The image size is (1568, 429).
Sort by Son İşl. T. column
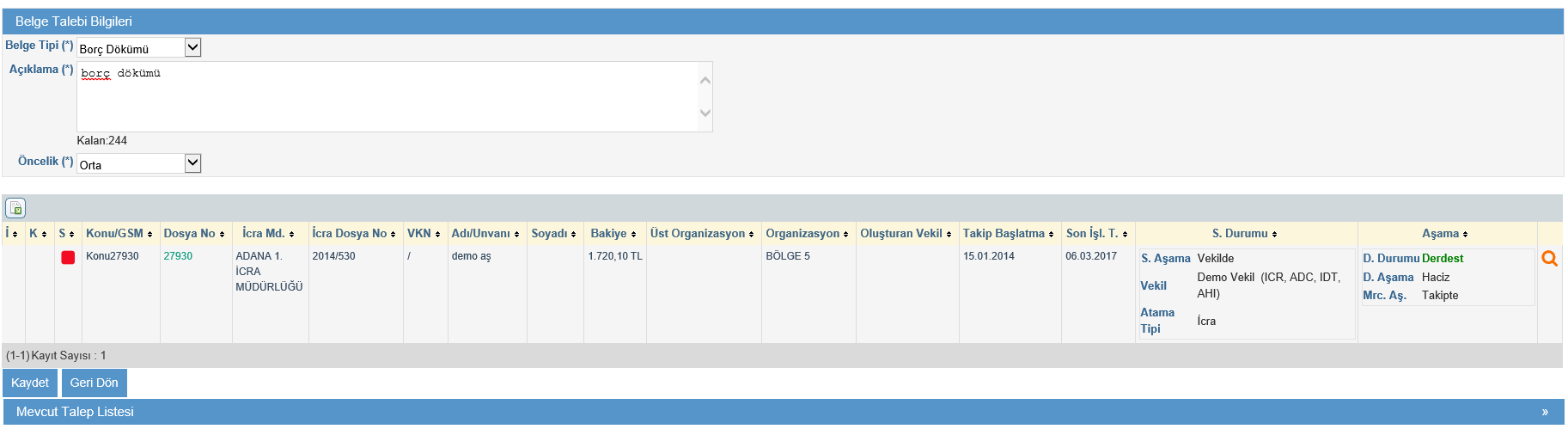1097,234
